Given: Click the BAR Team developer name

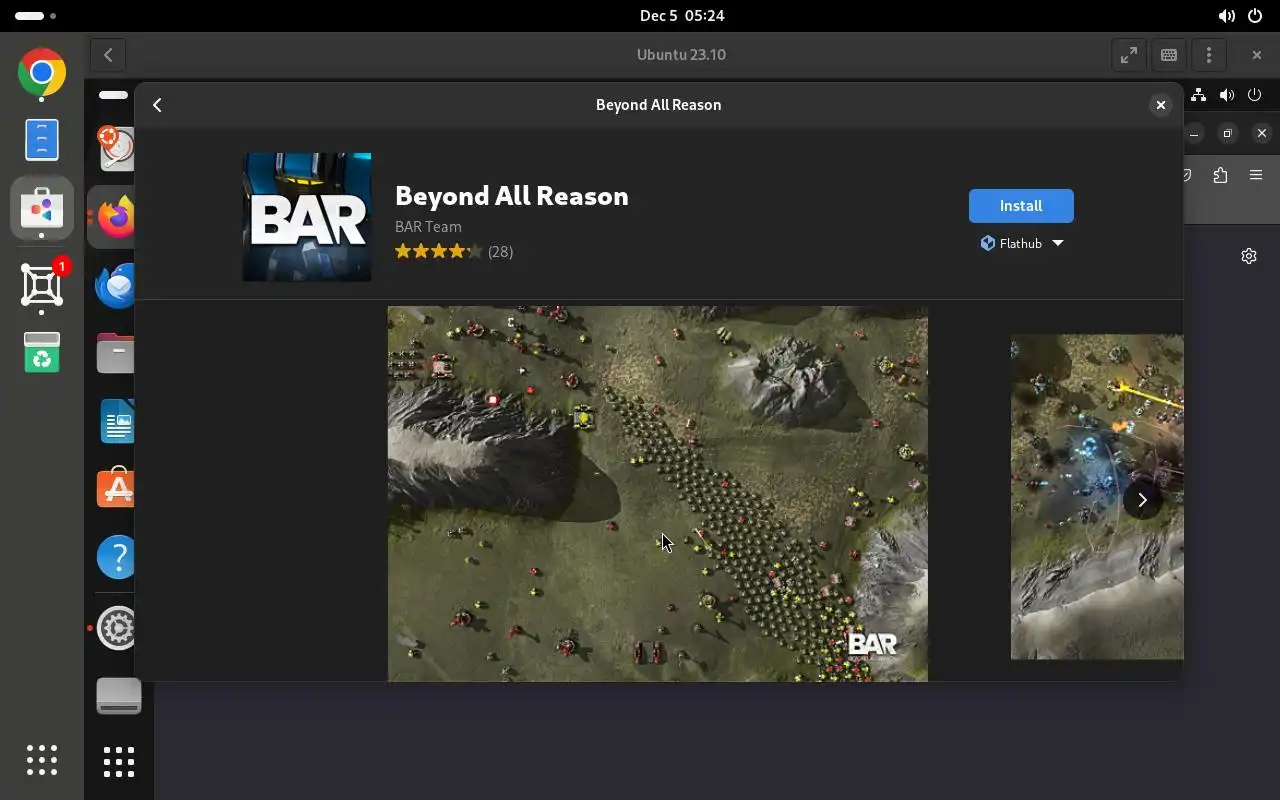Looking at the screenshot, I should [x=428, y=227].
